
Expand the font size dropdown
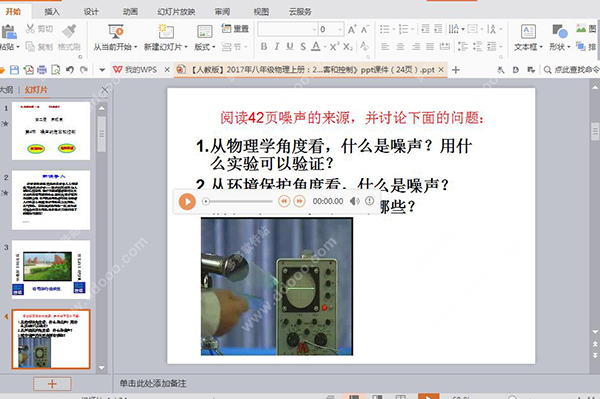tap(340, 29)
